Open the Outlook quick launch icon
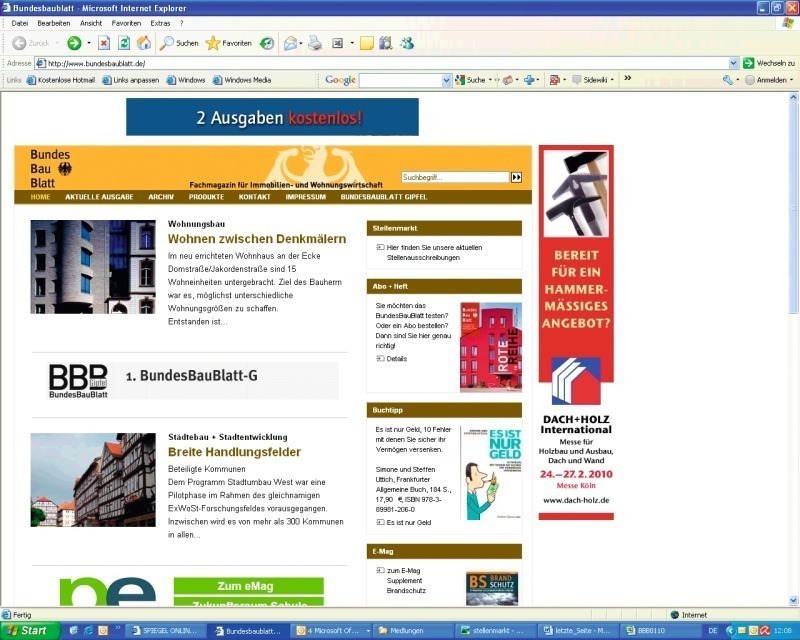Screen dimensions: 800x640 [x=103, y=631]
